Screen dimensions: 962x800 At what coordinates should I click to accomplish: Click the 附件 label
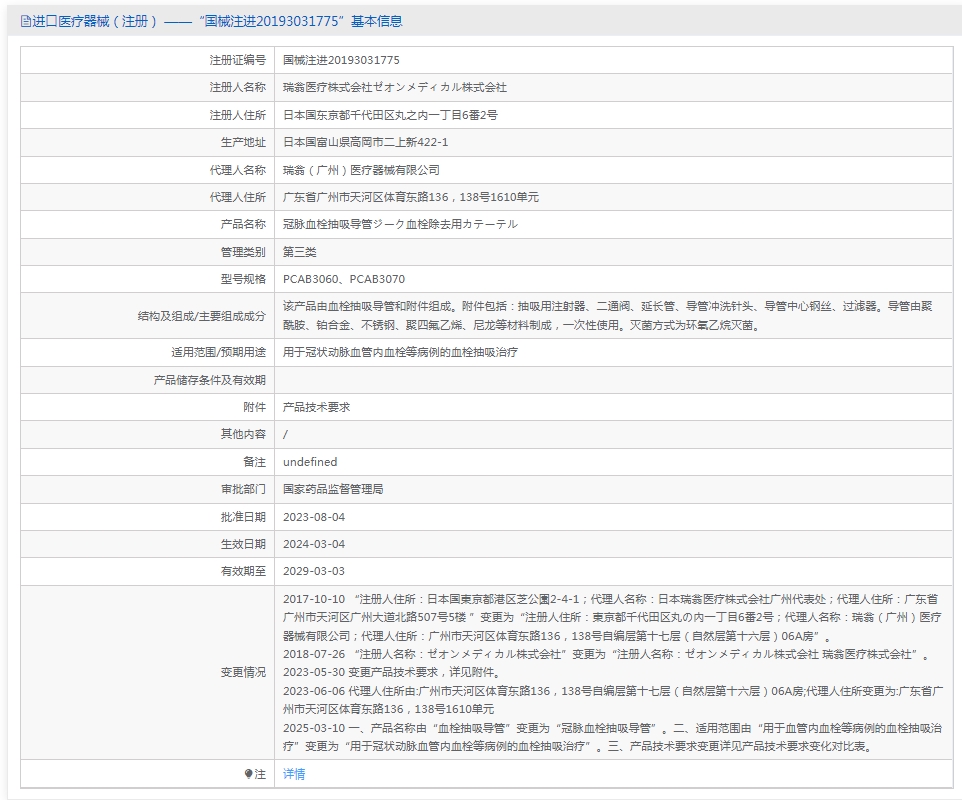(255, 407)
